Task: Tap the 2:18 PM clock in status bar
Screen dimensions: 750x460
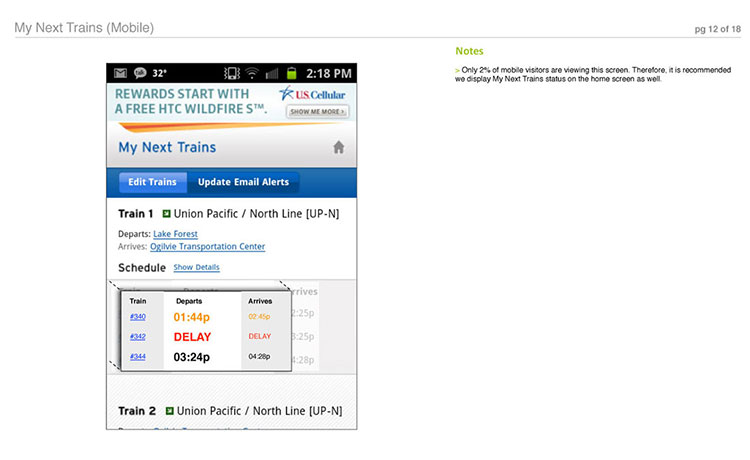Action: point(329,74)
